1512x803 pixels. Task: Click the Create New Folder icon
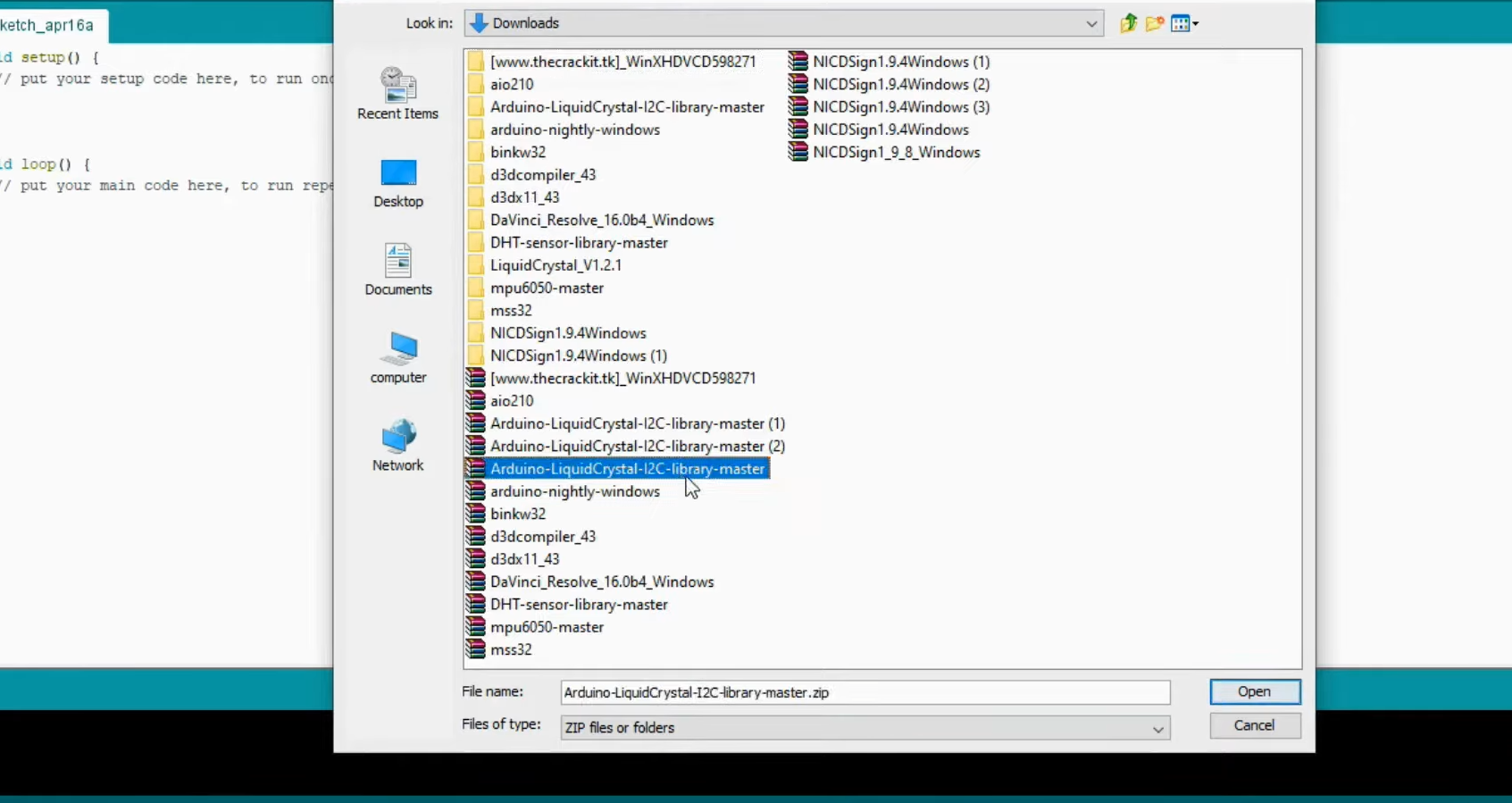[x=1155, y=24]
